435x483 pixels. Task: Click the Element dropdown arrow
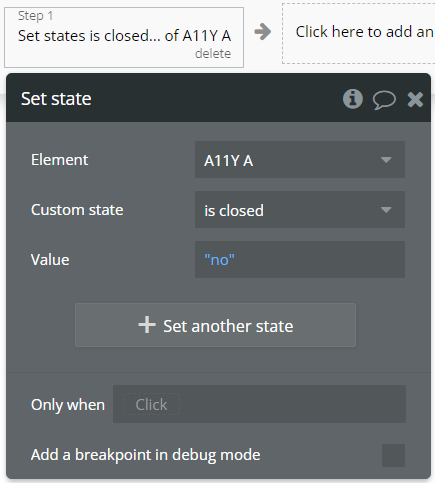386,160
